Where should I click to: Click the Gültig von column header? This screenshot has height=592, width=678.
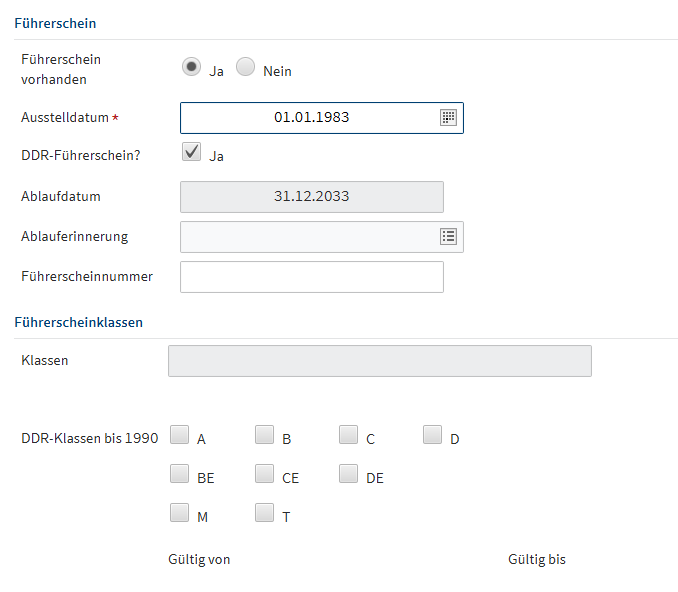(199, 560)
